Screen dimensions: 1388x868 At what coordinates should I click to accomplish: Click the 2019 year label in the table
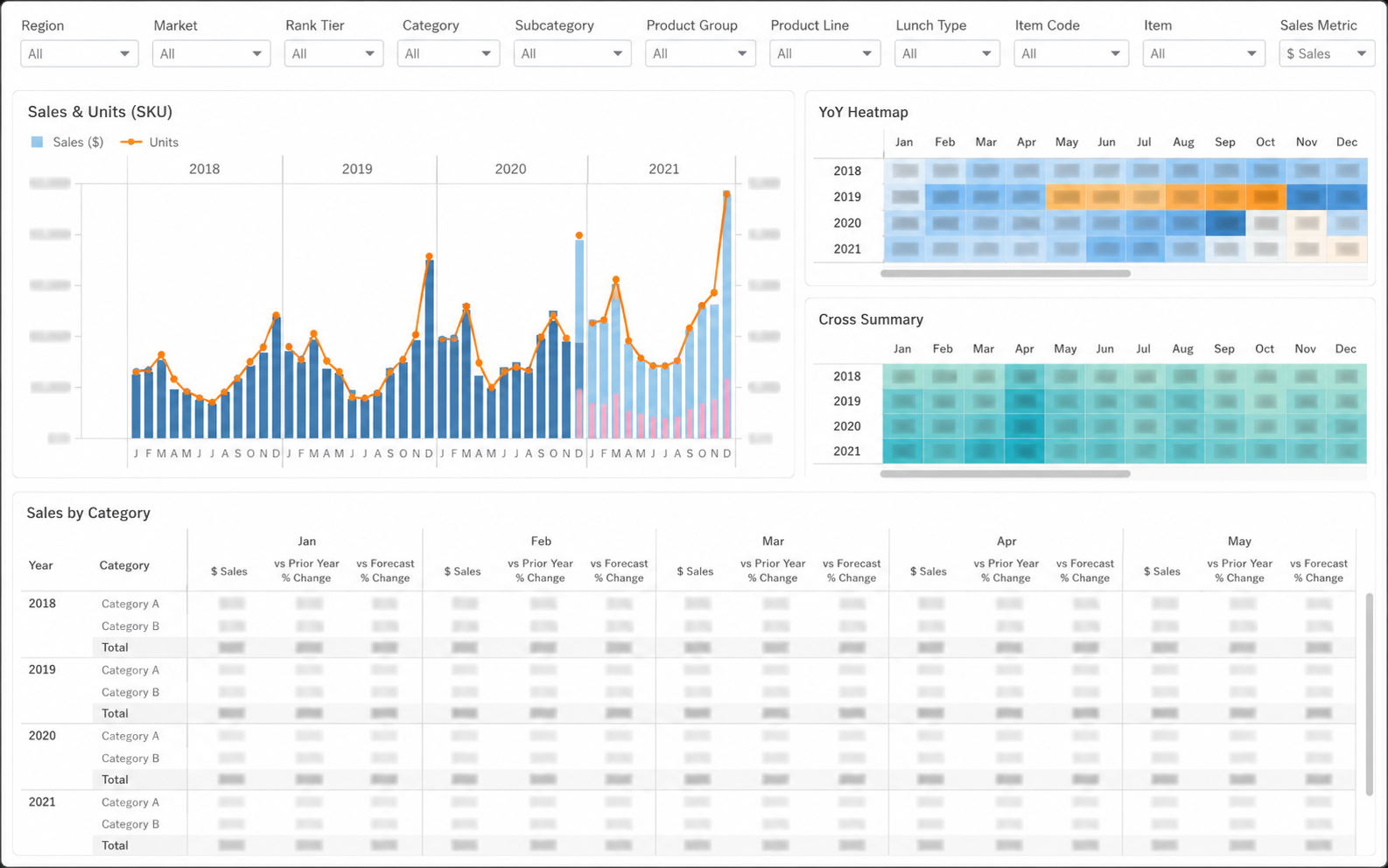[x=42, y=669]
